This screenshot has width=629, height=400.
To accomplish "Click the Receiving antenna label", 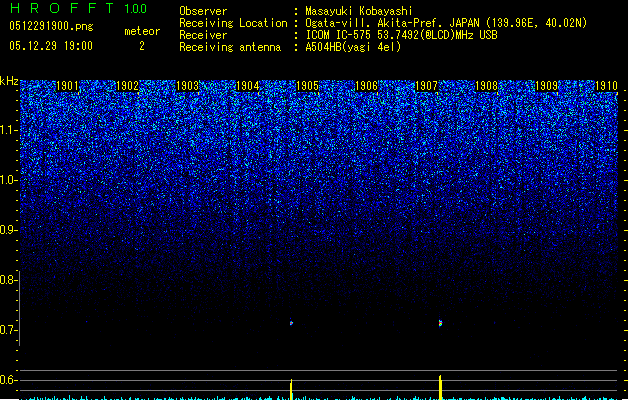I will pos(230,47).
